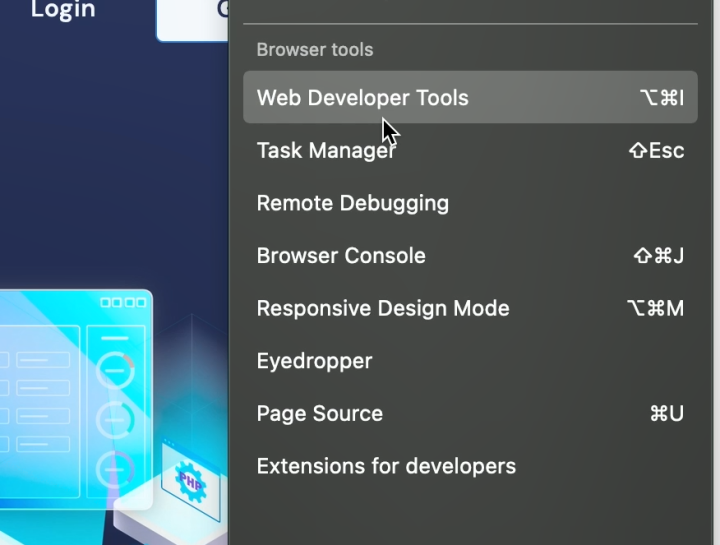The width and height of the screenshot is (720, 545).
Task: Click the bottom circular gauge in the illustration
Action: tap(115, 468)
